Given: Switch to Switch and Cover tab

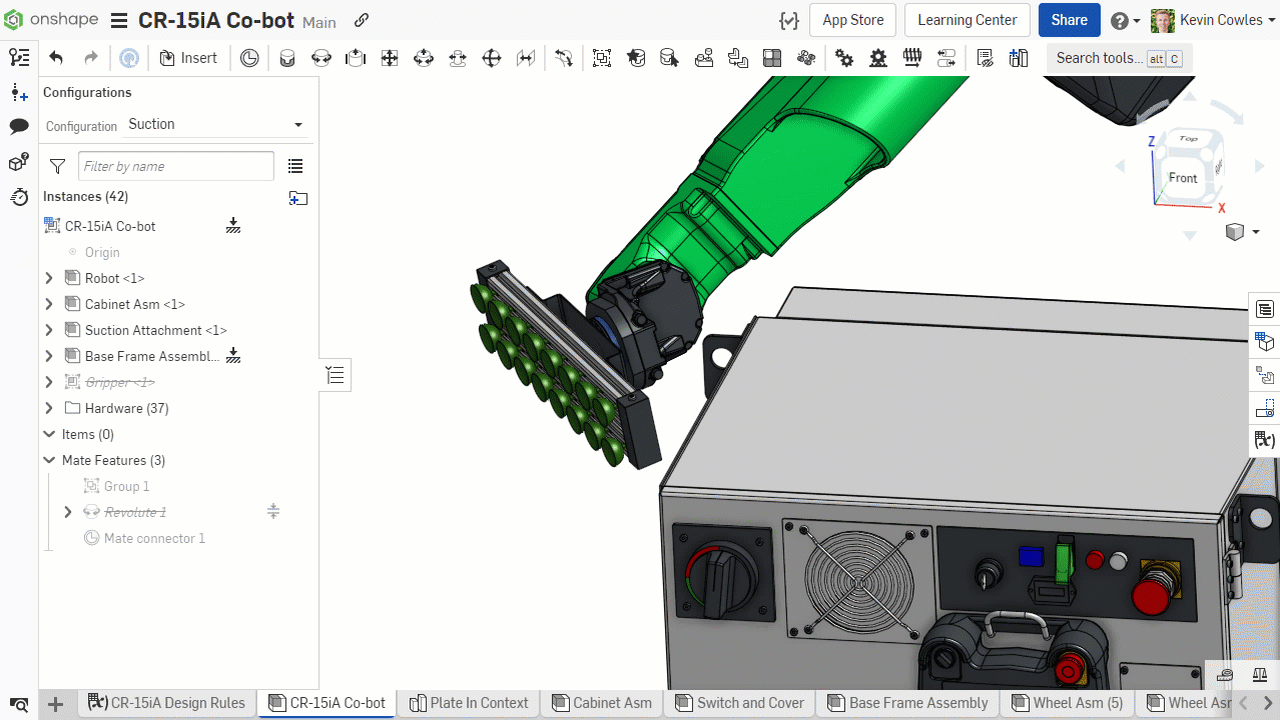Looking at the screenshot, I should click(740, 703).
